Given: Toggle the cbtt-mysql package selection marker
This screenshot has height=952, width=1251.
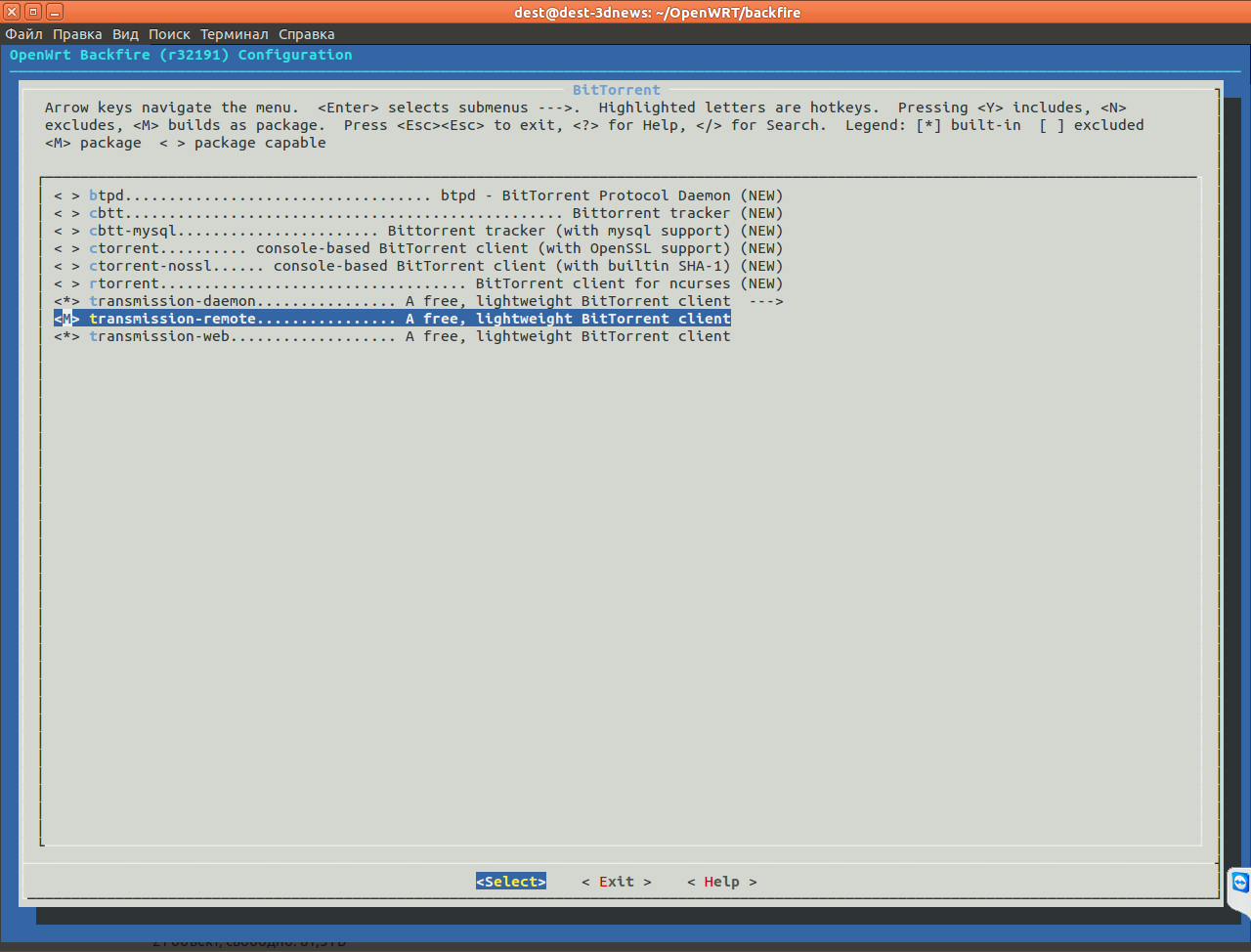Looking at the screenshot, I should [66, 231].
